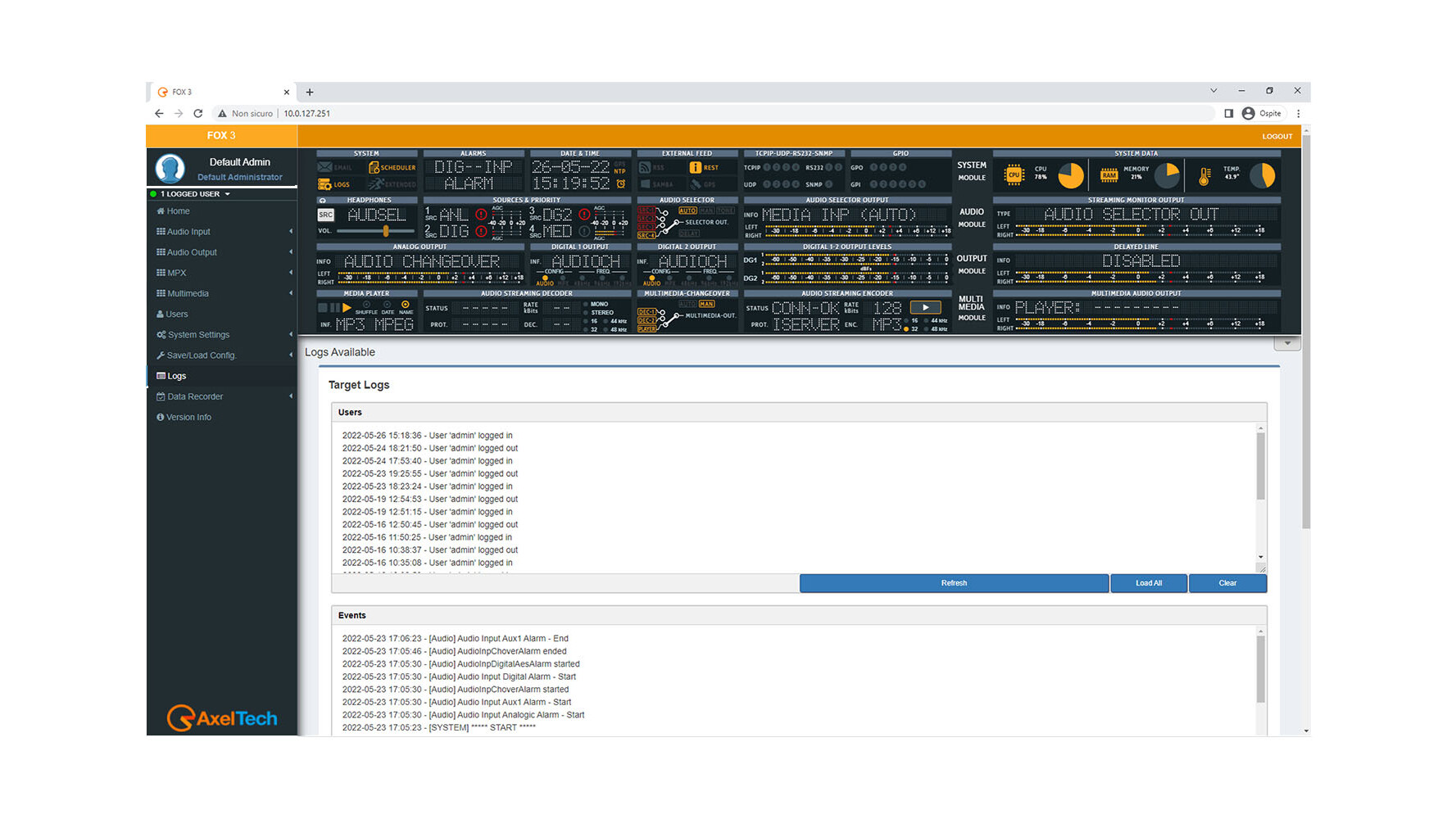Start the audio streaming encoder play button
Screen dimensions: 1456x819
click(x=925, y=308)
